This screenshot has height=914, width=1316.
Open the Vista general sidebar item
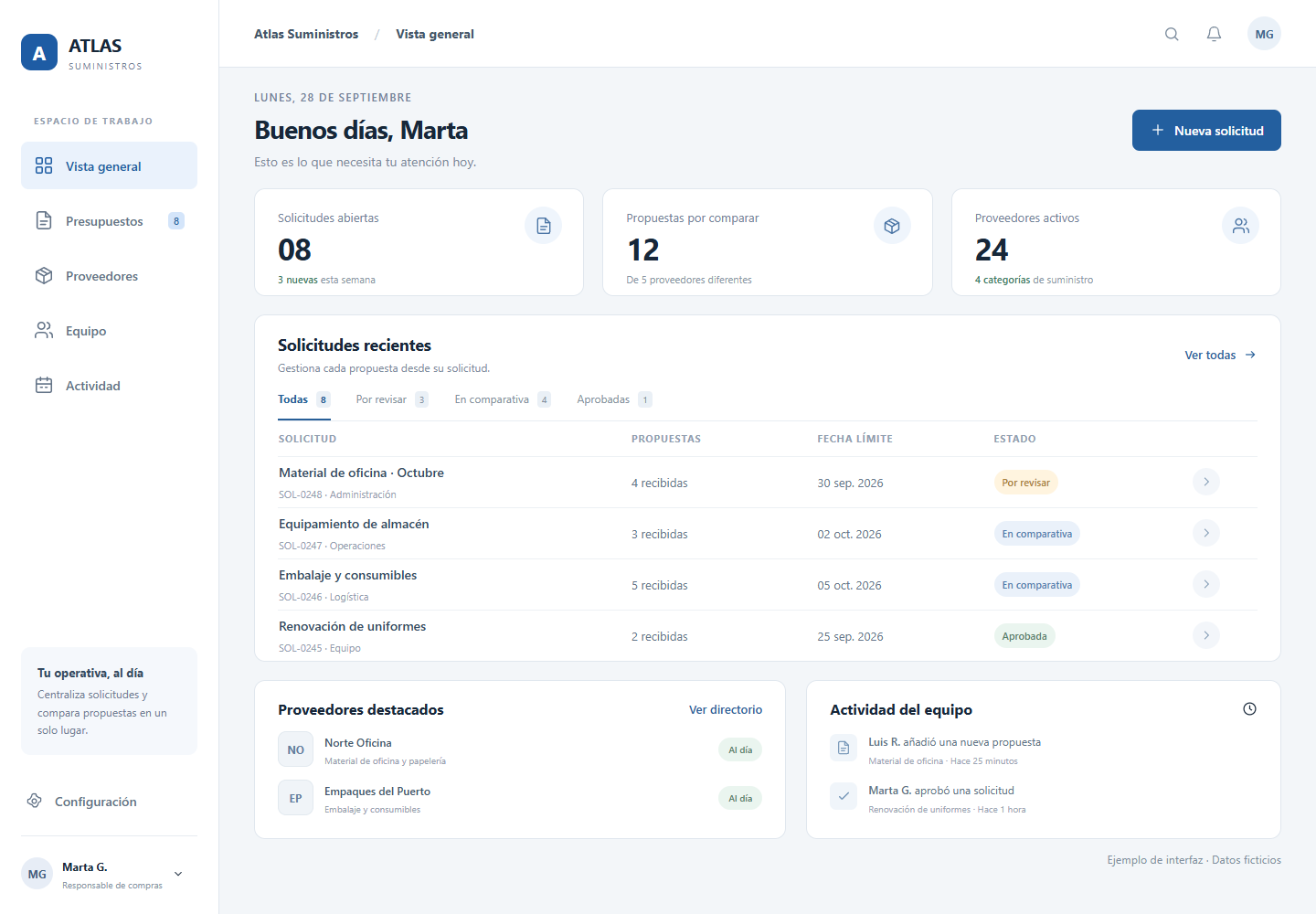109,165
